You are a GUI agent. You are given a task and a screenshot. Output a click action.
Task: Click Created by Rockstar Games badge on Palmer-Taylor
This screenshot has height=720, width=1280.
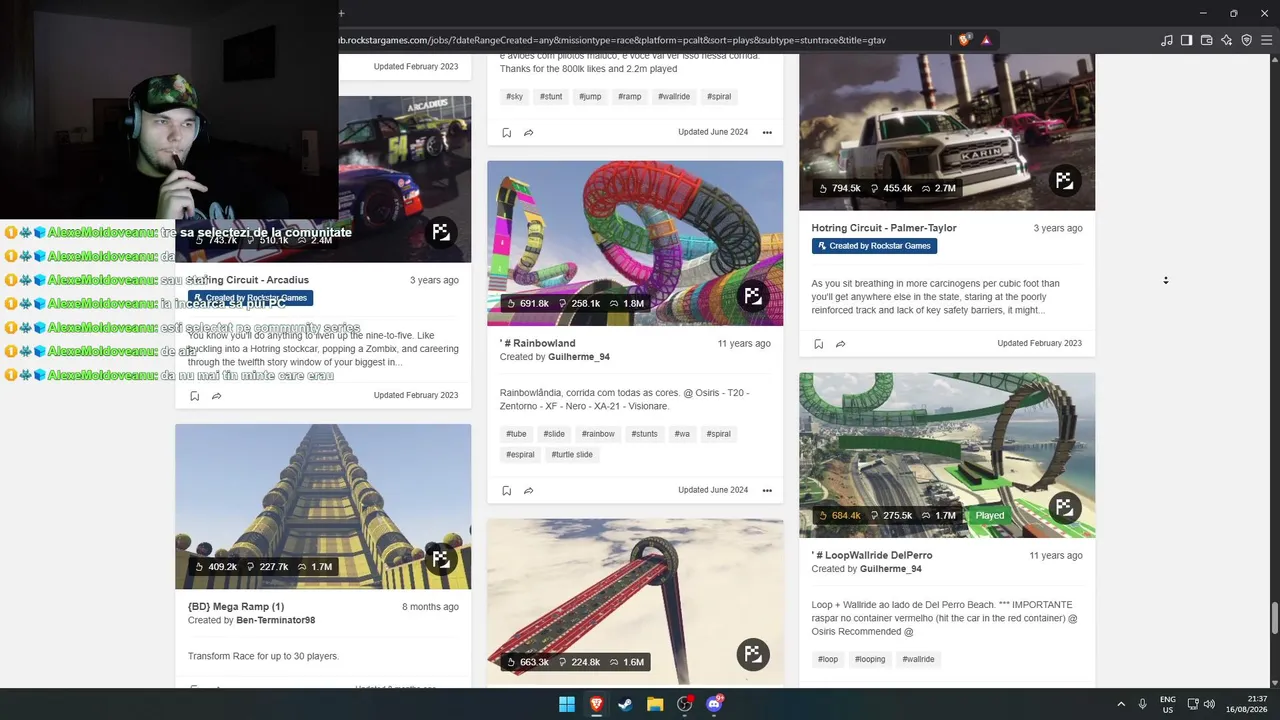(874, 246)
